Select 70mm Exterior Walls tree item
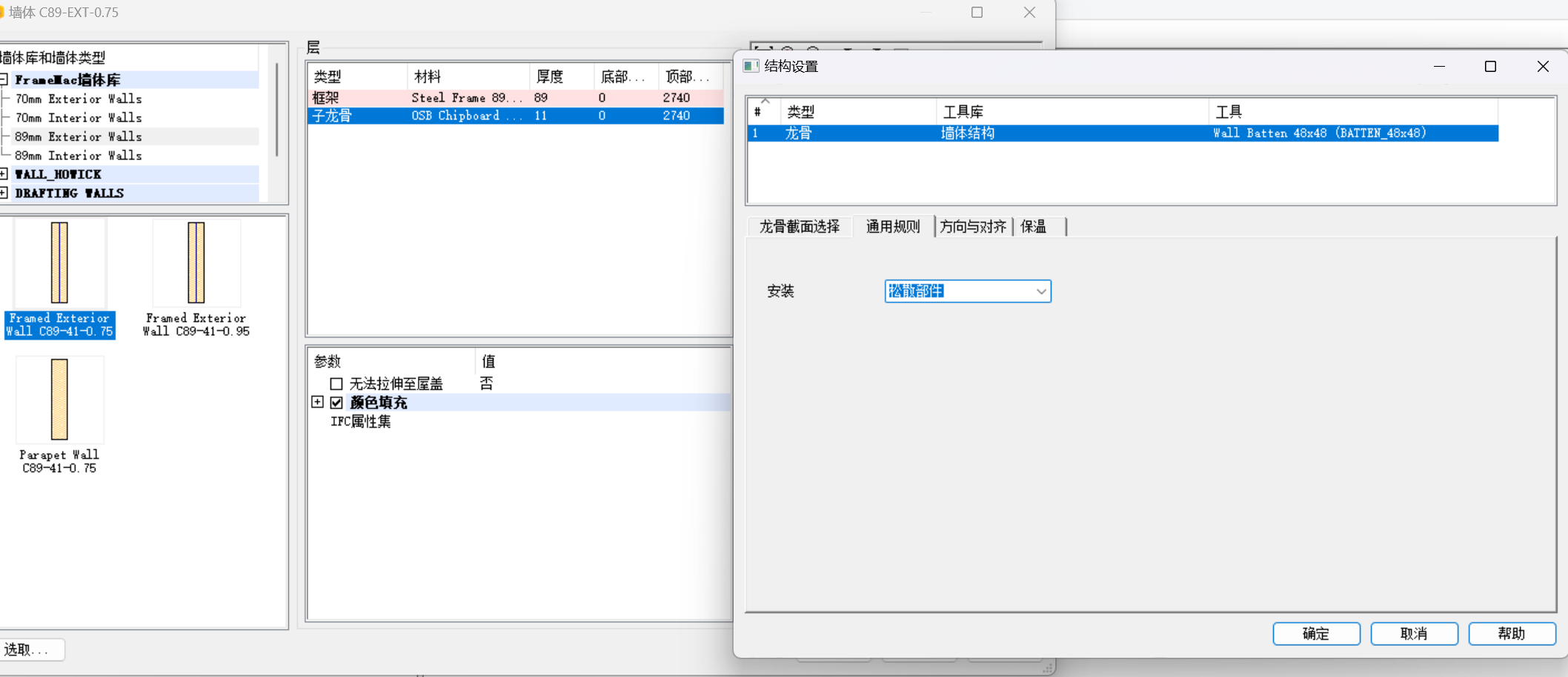This screenshot has width=1568, height=677. pos(79,99)
